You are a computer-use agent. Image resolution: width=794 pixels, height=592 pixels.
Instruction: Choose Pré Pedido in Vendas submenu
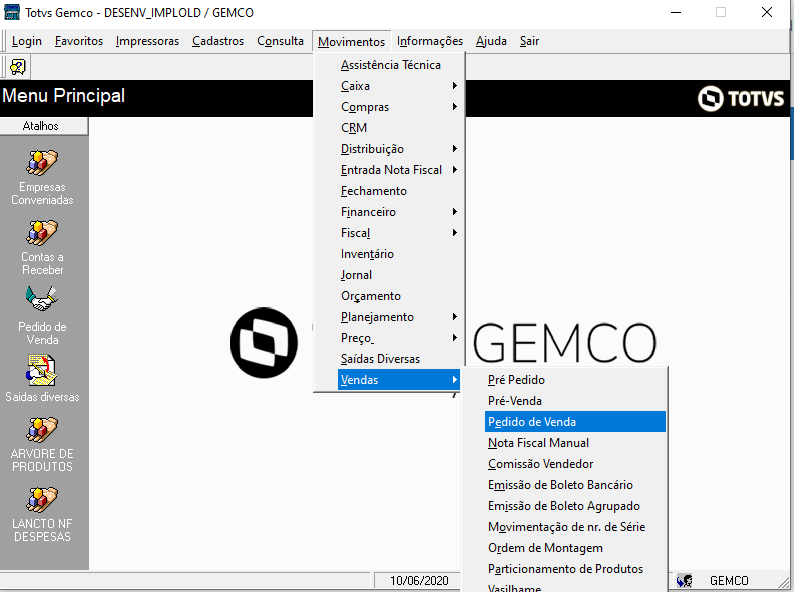pos(575,380)
